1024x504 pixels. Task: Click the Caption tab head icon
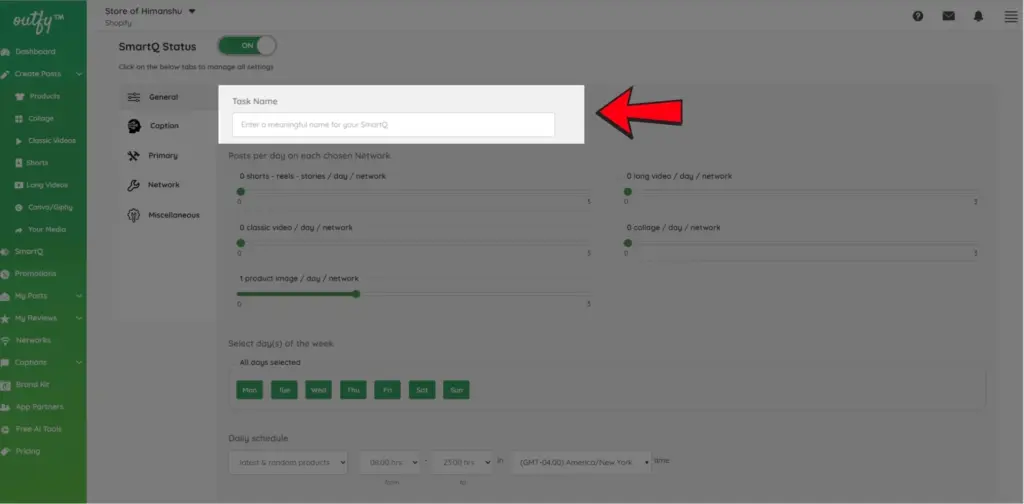(x=134, y=126)
